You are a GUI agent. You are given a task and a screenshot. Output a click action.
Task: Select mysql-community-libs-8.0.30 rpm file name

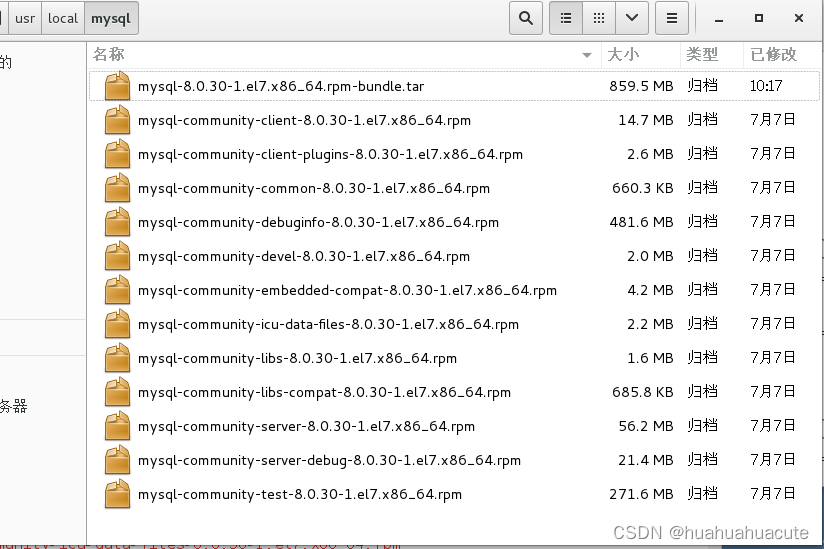pos(297,358)
